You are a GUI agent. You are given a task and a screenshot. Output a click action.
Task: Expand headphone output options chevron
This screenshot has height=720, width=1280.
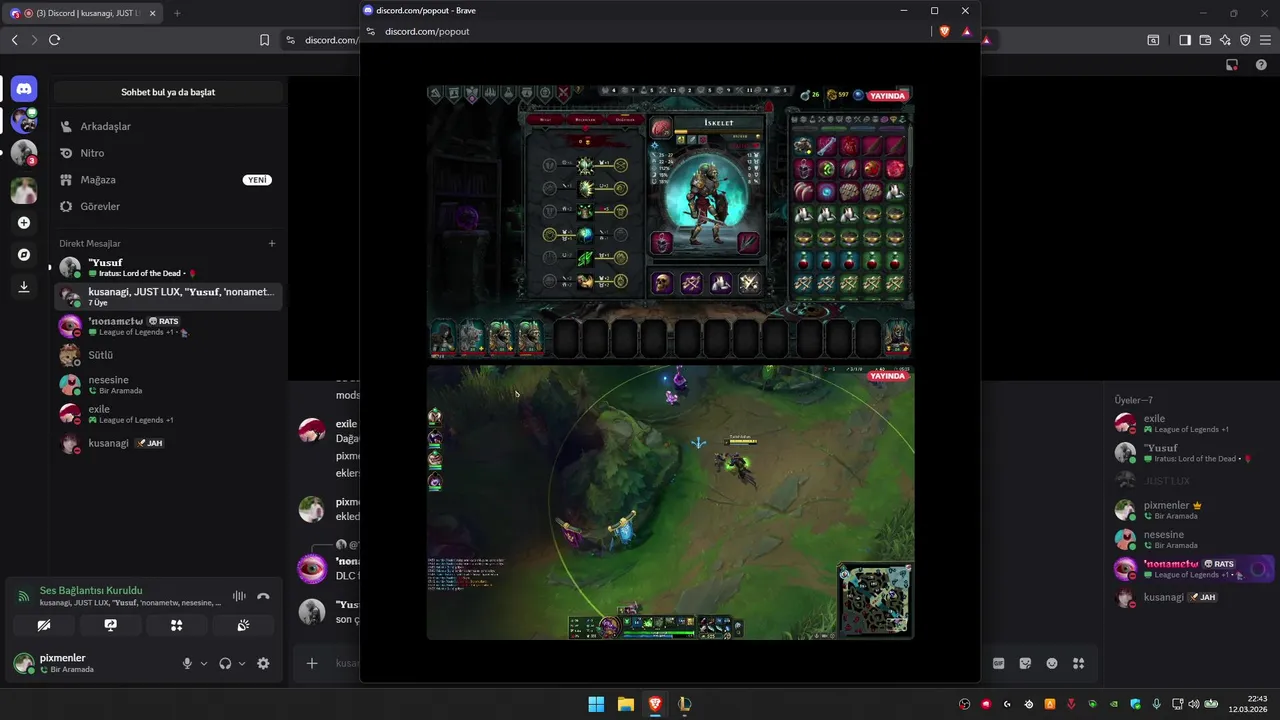click(242, 663)
